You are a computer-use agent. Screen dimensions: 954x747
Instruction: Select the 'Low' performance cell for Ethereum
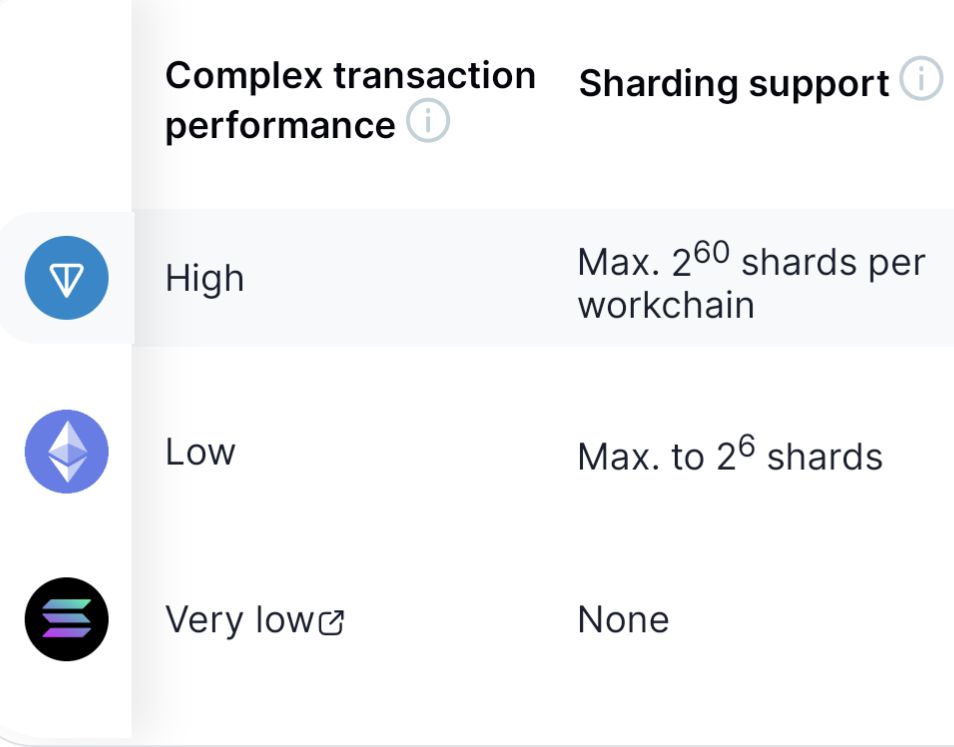(x=200, y=452)
